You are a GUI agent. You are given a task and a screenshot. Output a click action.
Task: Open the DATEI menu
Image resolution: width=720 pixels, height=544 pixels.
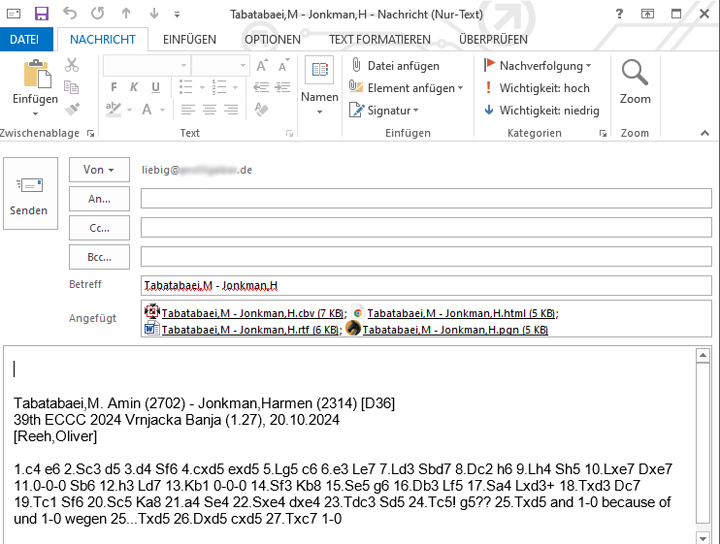(24, 39)
